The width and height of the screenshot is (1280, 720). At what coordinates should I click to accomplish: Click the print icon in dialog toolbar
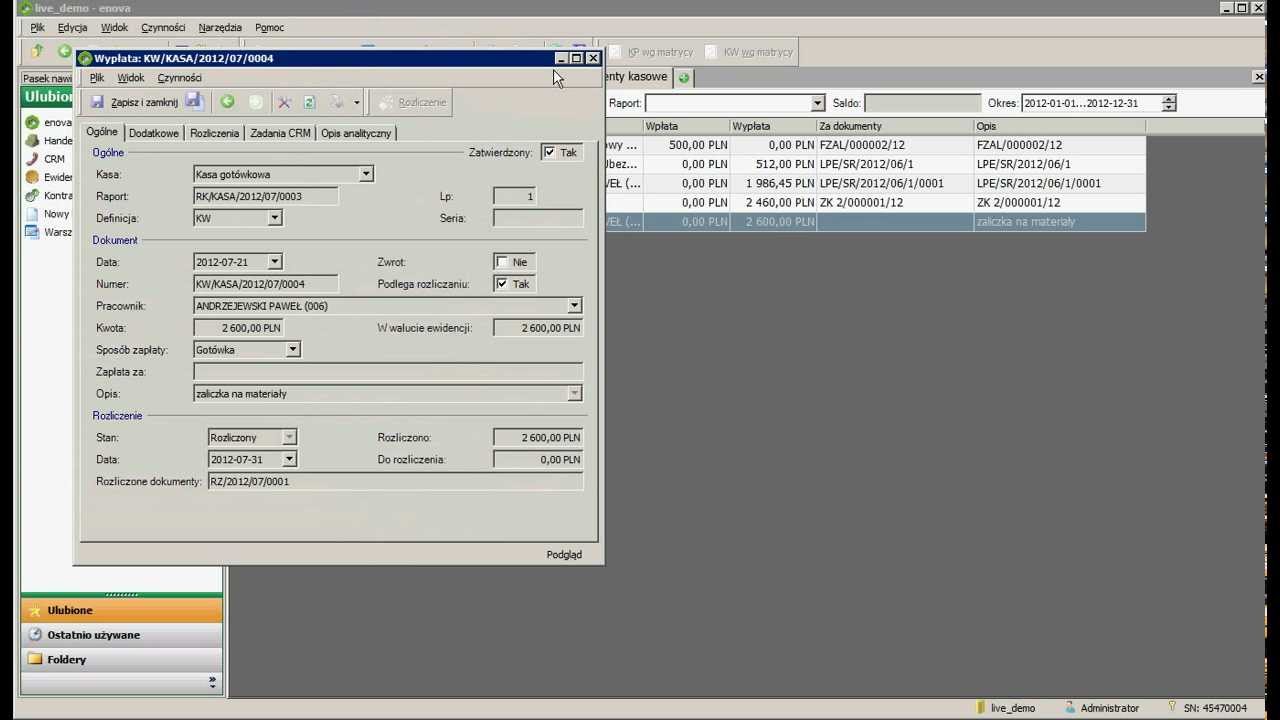click(x=337, y=102)
